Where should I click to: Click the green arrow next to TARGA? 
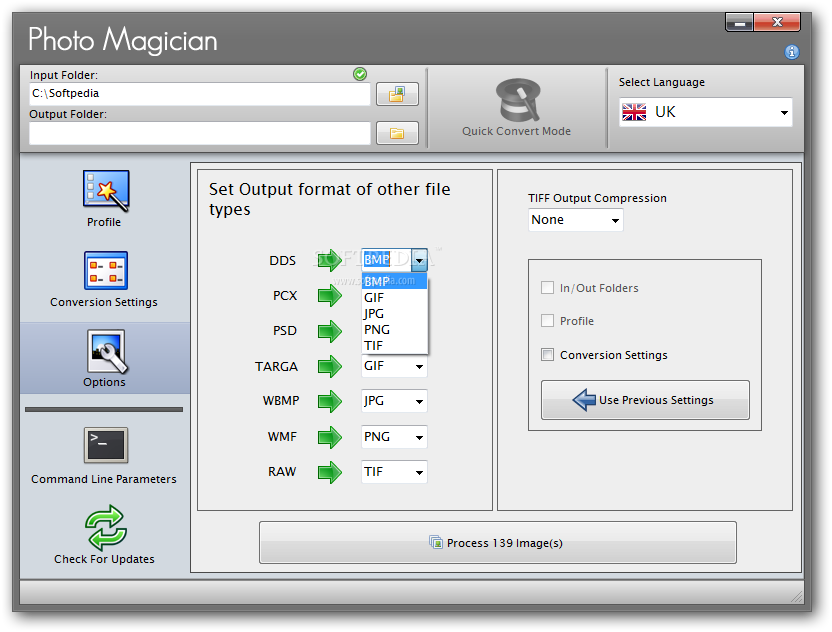(330, 366)
